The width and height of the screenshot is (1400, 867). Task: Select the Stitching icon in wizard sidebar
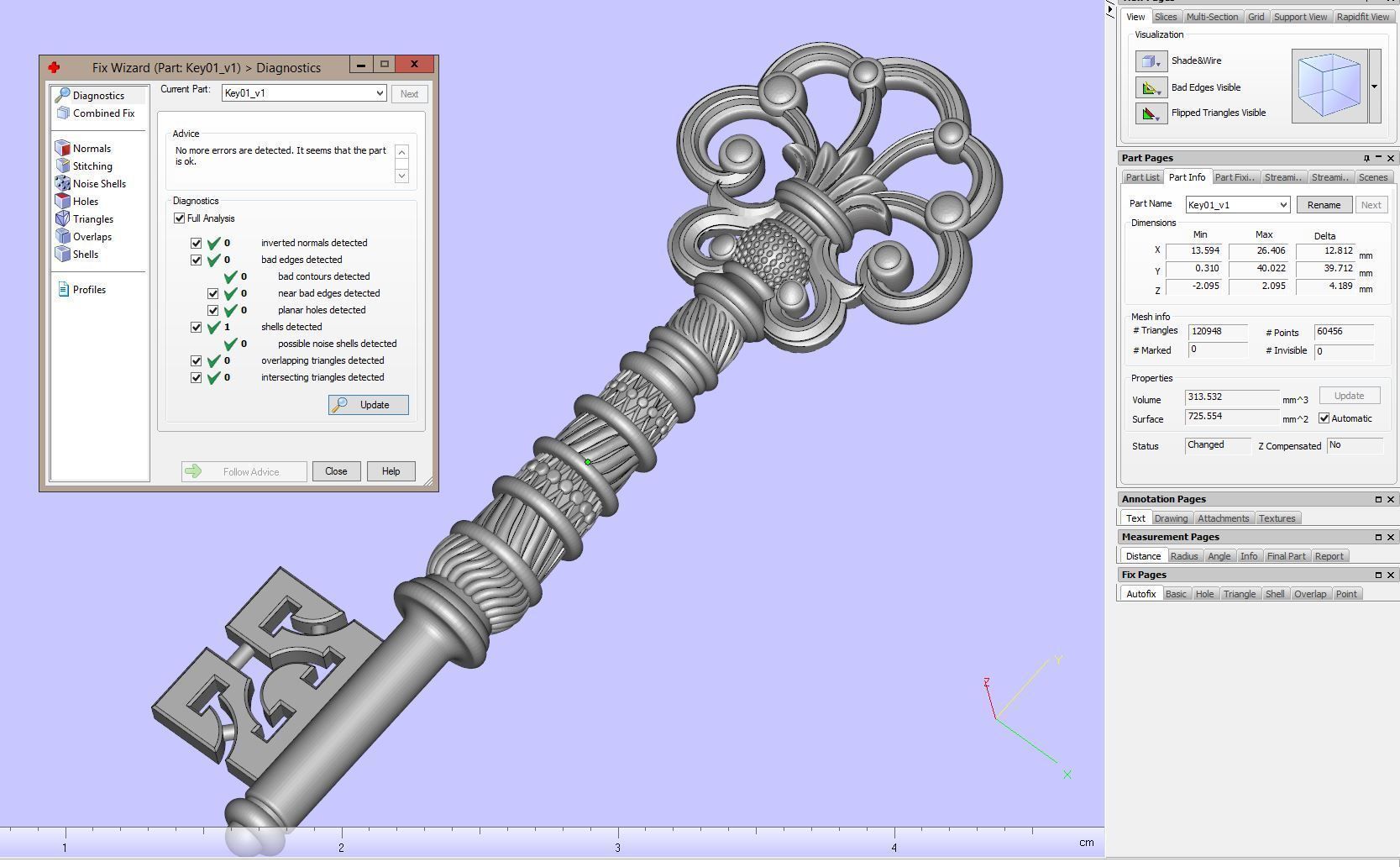coord(63,166)
